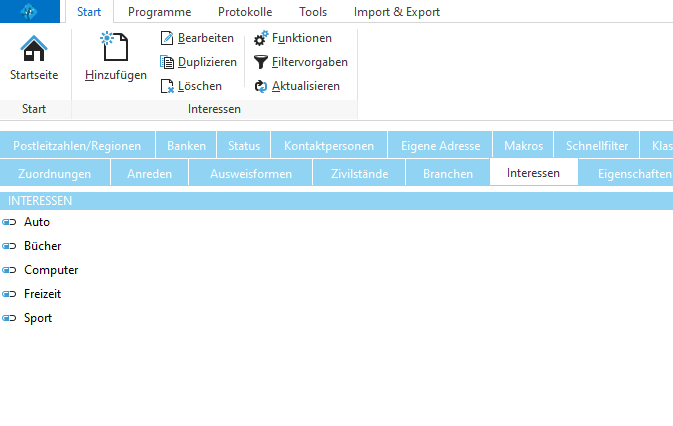Click the Bearbeiten edit icon
Image resolution: width=673 pixels, height=426 pixels.
tap(167, 38)
